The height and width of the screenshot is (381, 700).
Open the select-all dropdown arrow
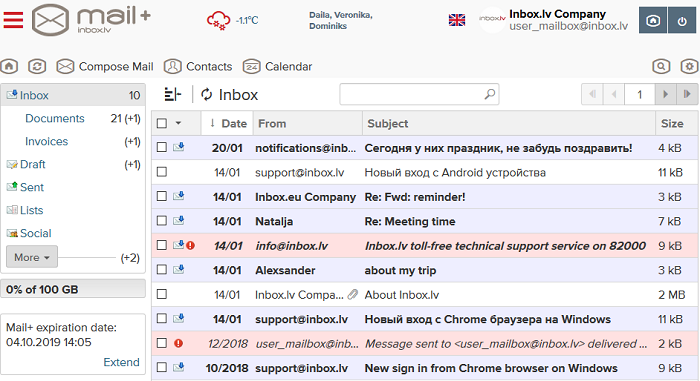tap(178, 123)
